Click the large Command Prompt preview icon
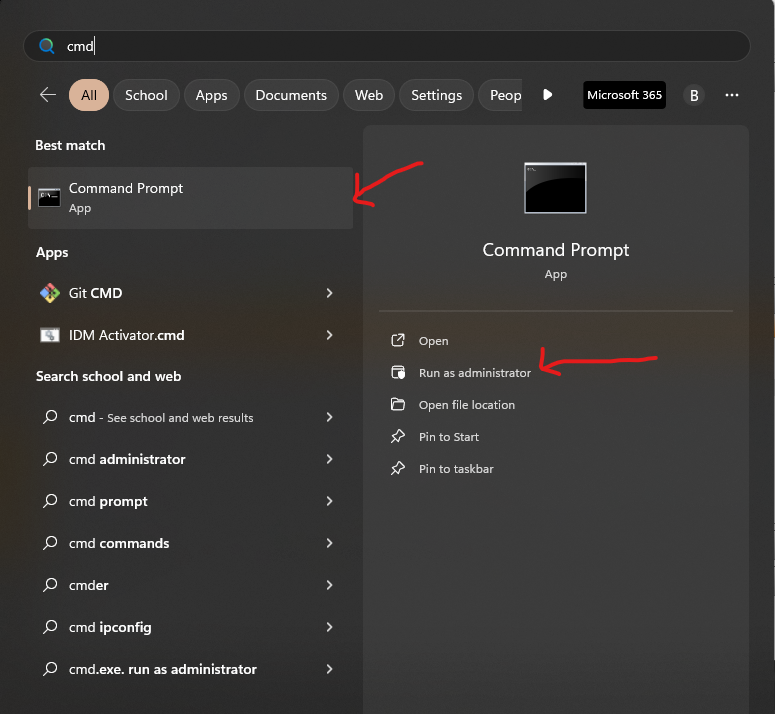The image size is (775, 714). point(555,188)
